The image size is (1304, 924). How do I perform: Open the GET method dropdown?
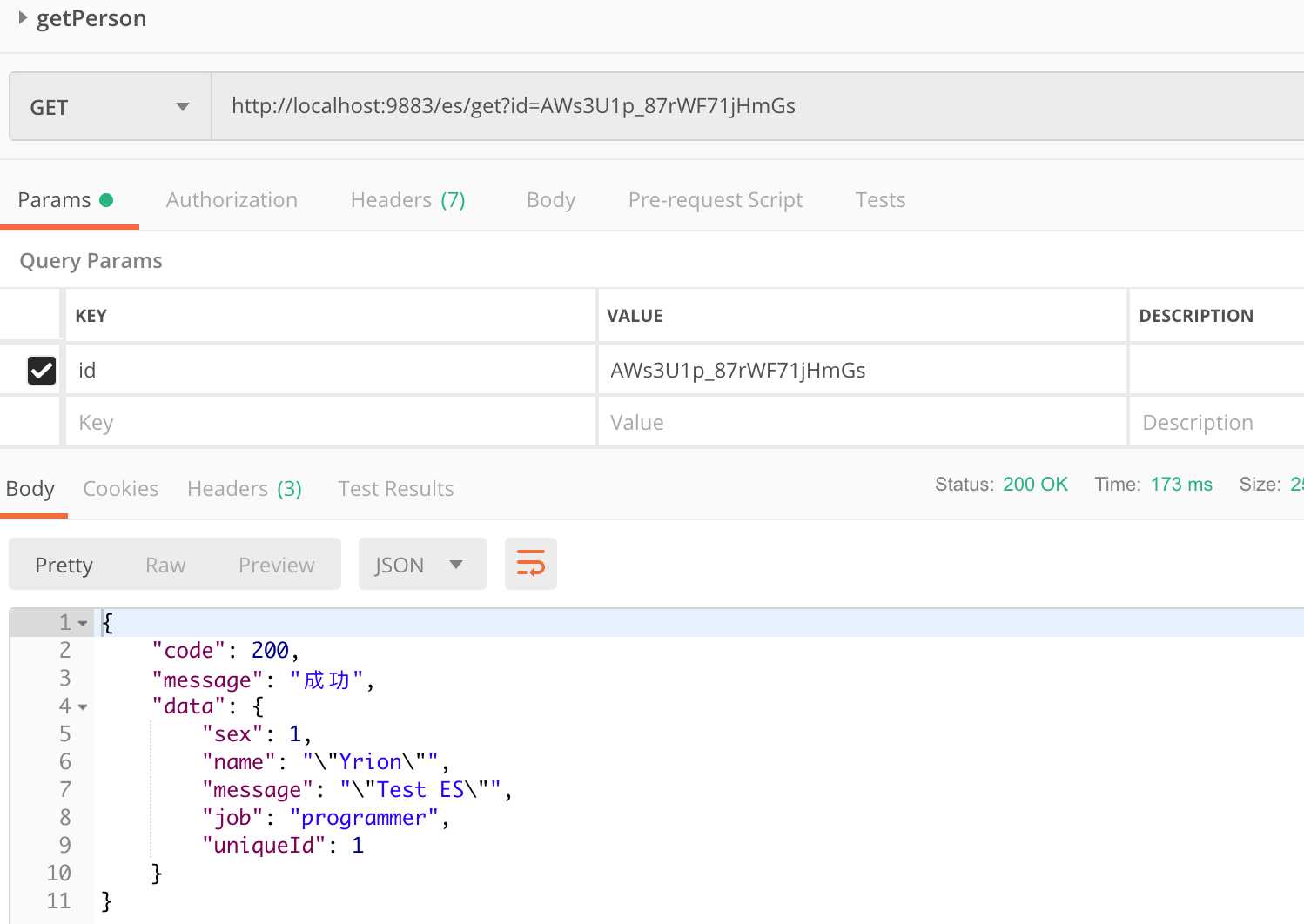click(x=111, y=106)
